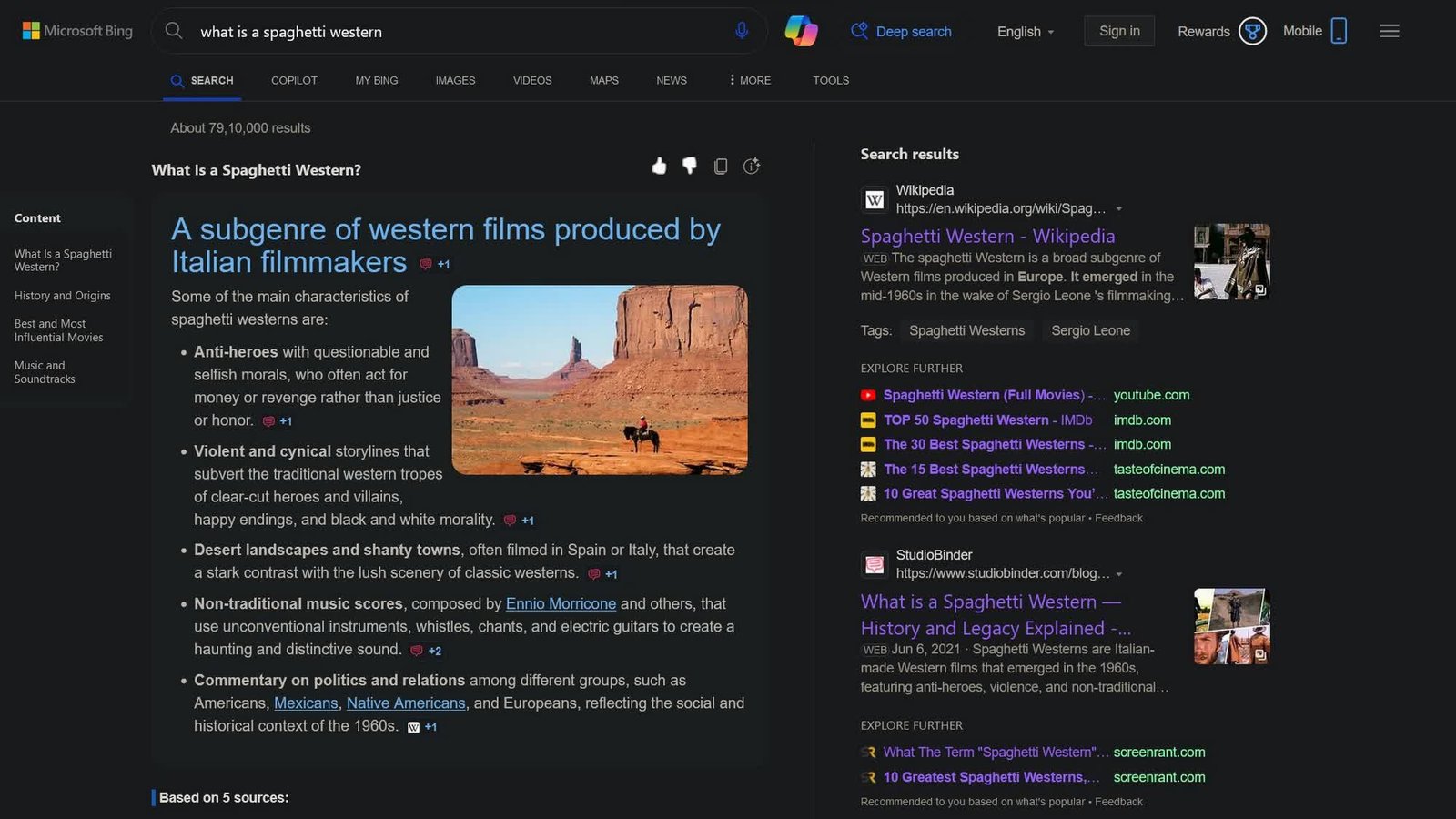The width and height of the screenshot is (1456, 819).
Task: Click the IMDb icon beside TOP 50 Spaghetti Western
Action: point(867,420)
